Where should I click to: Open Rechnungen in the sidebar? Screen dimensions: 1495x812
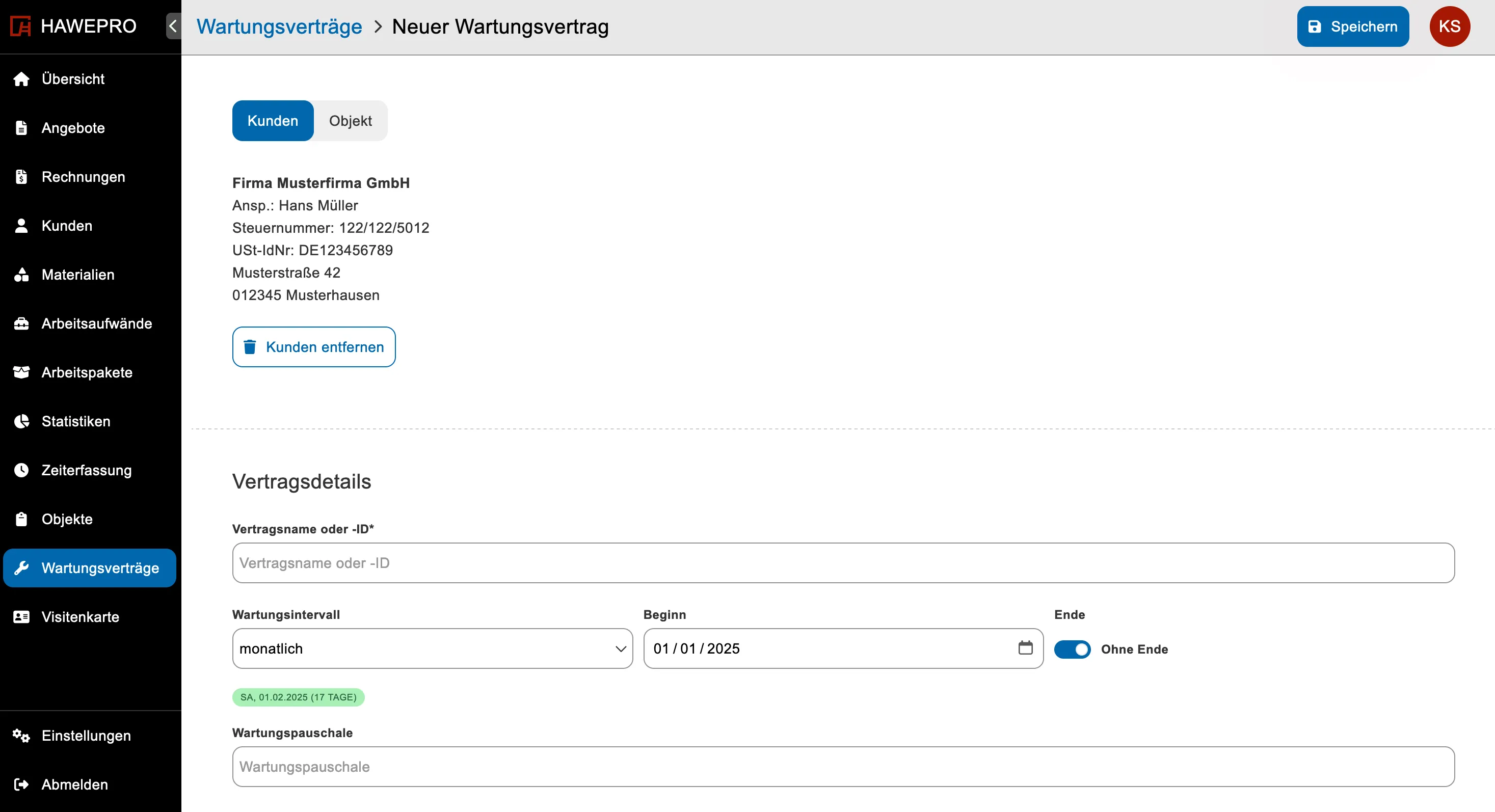click(x=89, y=177)
